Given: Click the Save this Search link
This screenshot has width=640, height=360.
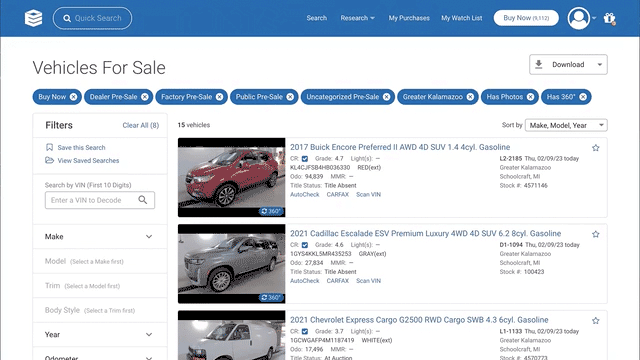Looking at the screenshot, I should 81,147.
